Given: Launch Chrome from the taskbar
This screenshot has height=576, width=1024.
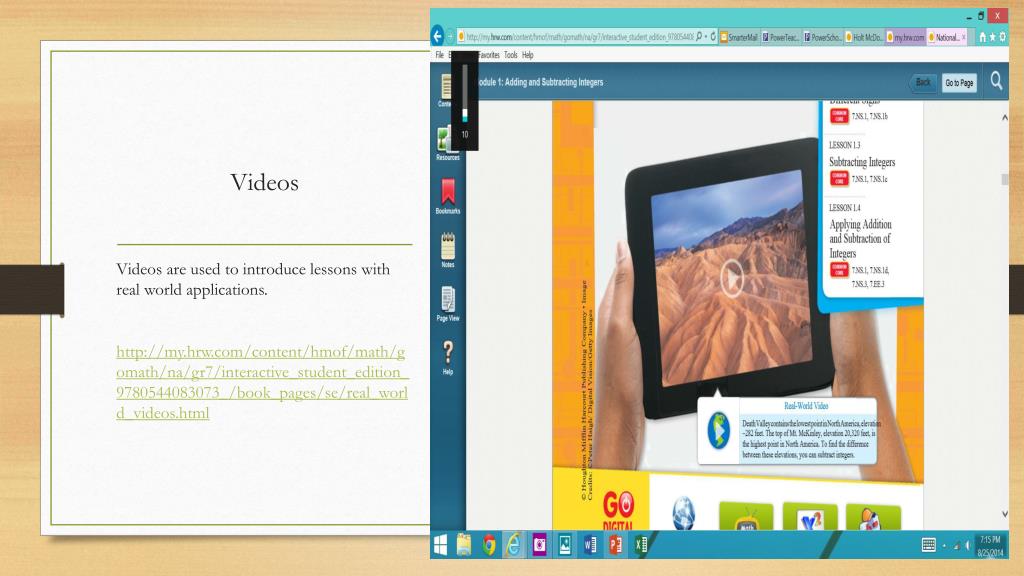Looking at the screenshot, I should click(488, 545).
